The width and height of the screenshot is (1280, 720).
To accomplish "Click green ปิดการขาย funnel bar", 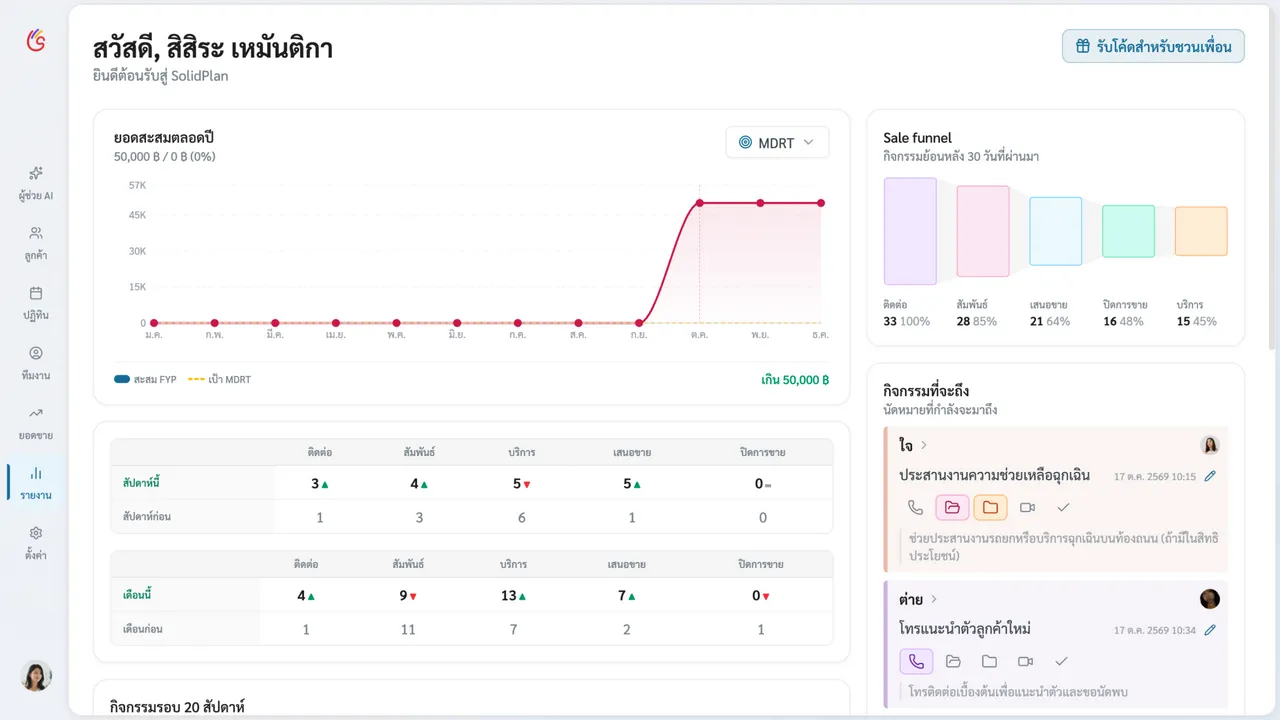I will [x=1128, y=231].
